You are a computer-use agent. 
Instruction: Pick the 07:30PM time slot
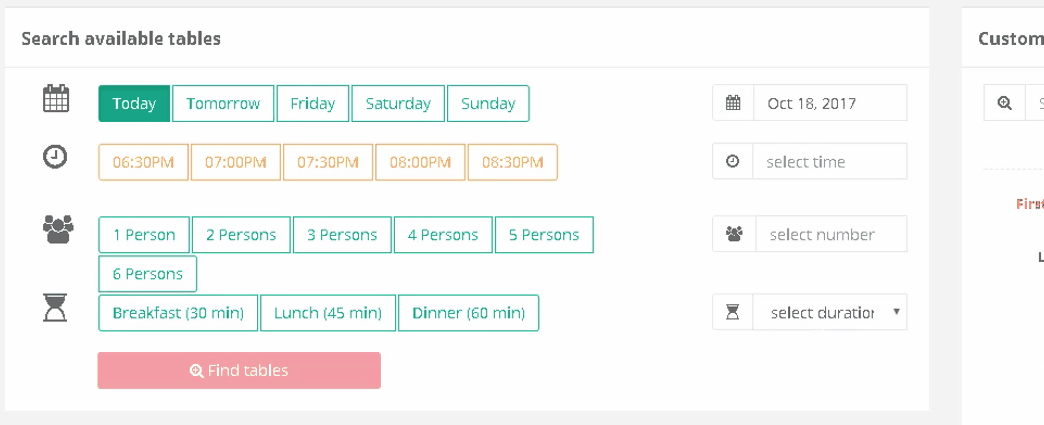pyautogui.click(x=328, y=162)
